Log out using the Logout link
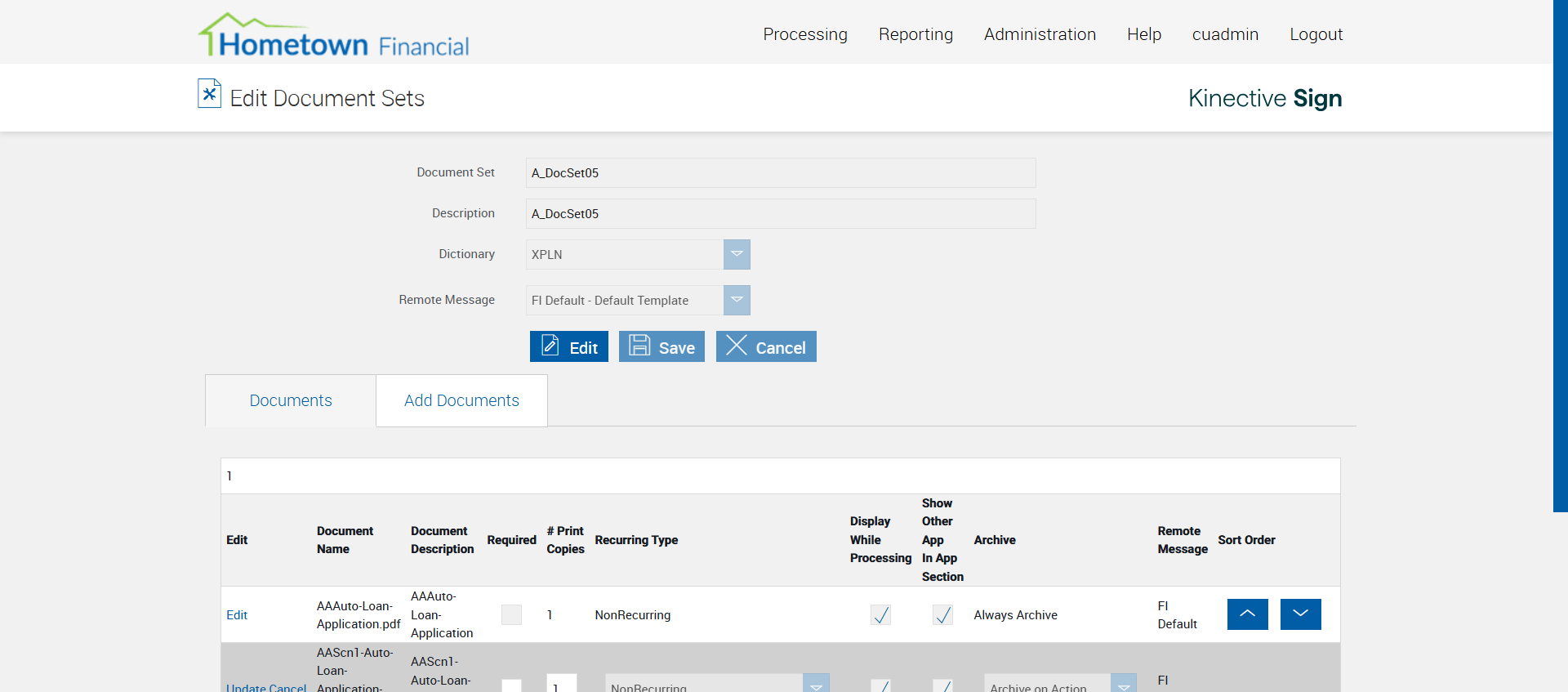The image size is (1568, 692). pyautogui.click(x=1316, y=34)
